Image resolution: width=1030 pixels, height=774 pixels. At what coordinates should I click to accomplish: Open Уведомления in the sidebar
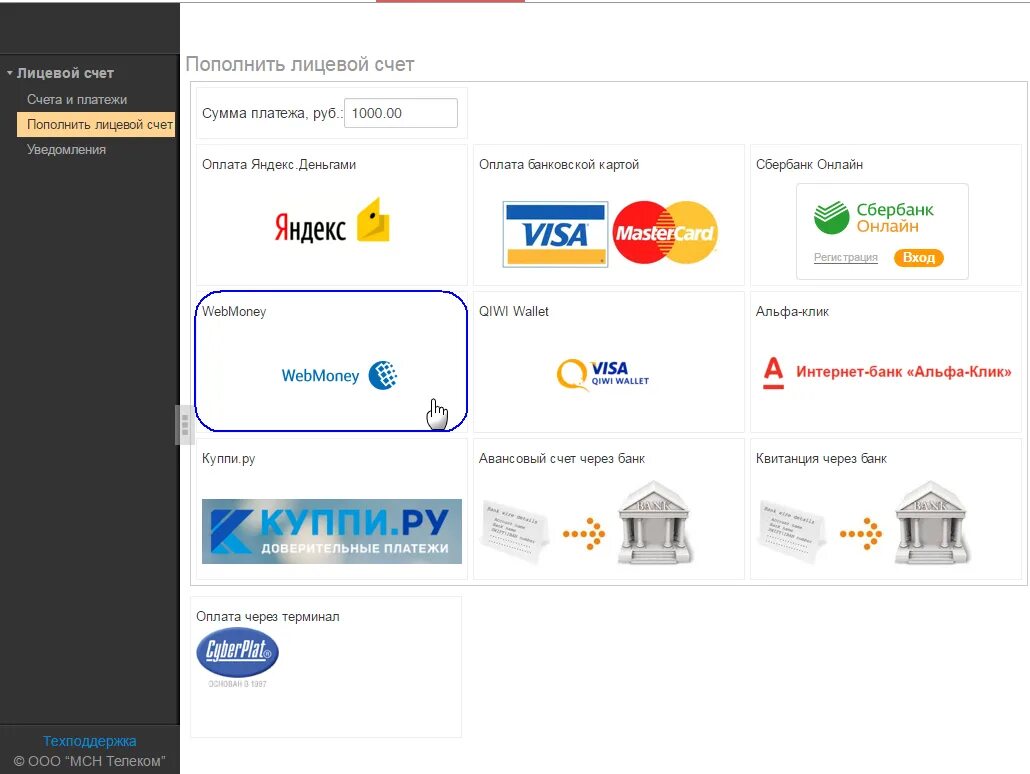[66, 149]
